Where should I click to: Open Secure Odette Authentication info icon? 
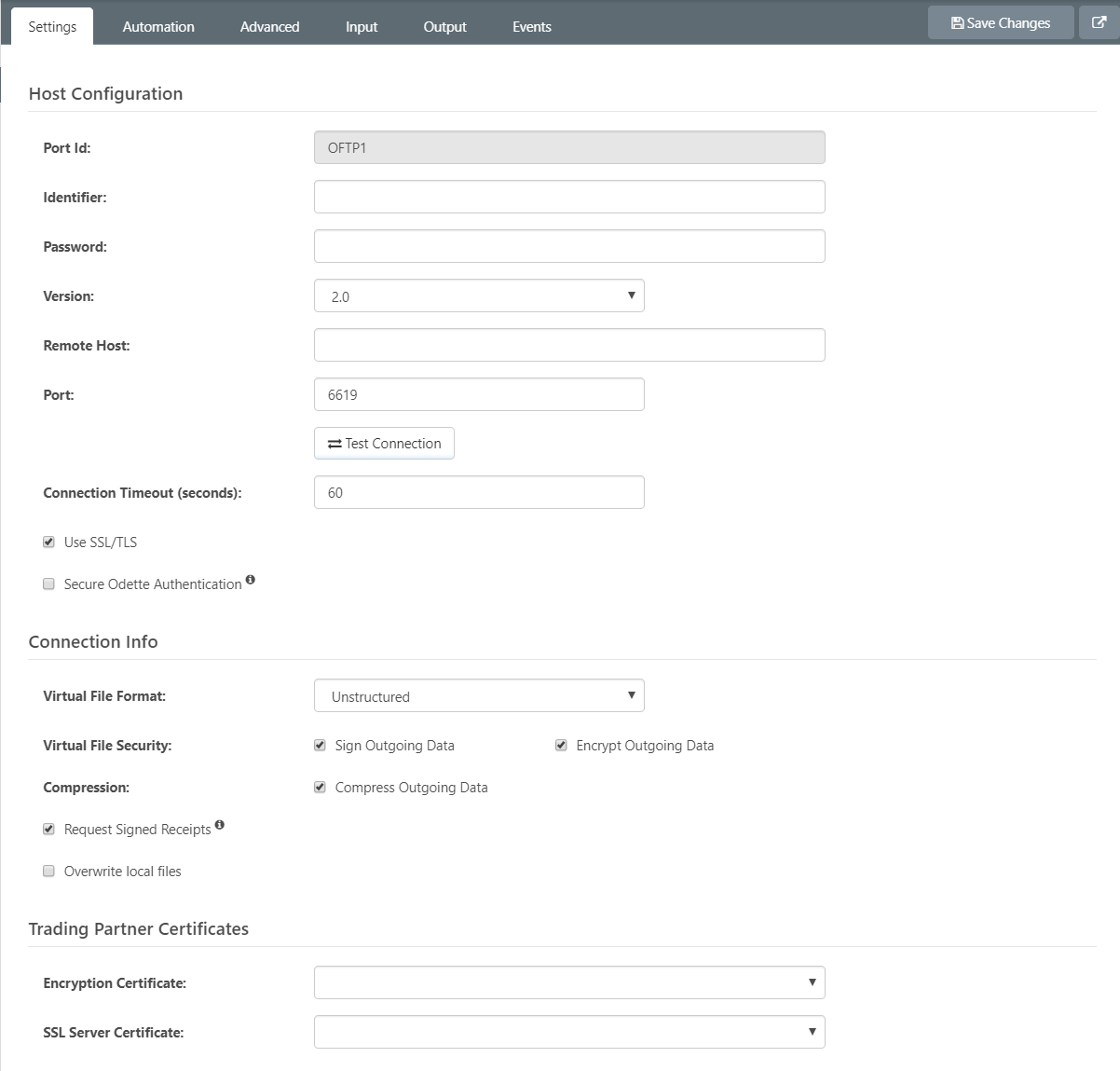click(x=250, y=580)
